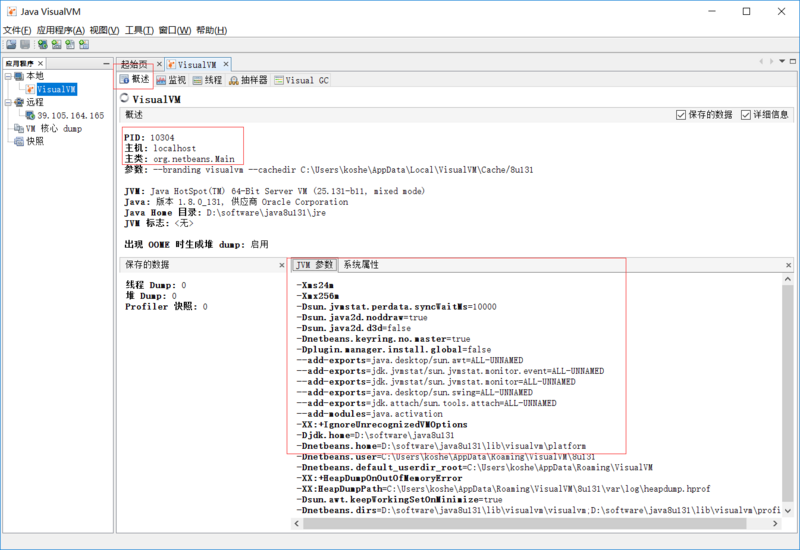
Task: Click the green-plus server icon in the toolbar
Action: (43, 45)
